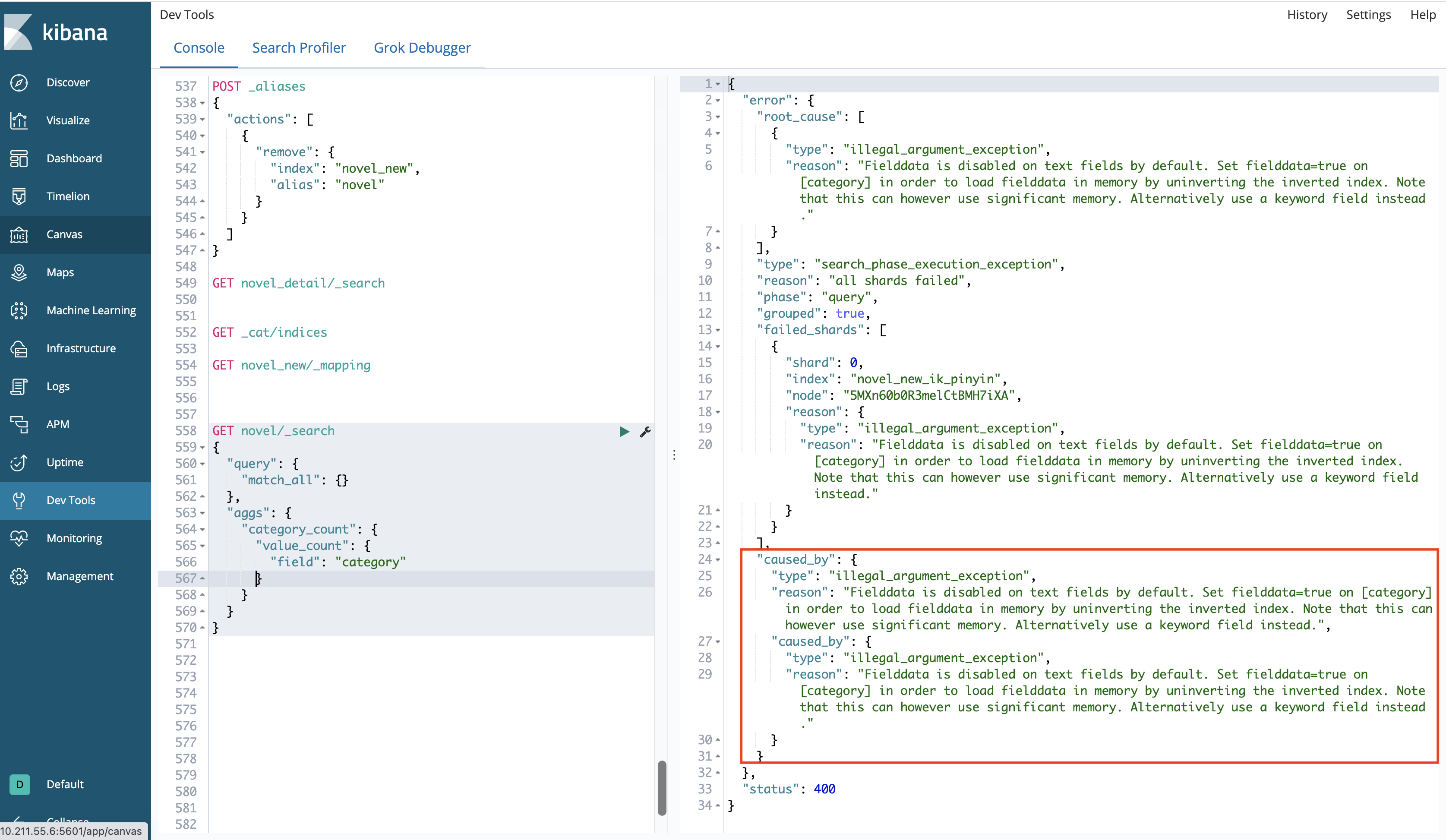This screenshot has width=1446, height=840.
Task: Click "status": 400 in response
Action: 789,789
